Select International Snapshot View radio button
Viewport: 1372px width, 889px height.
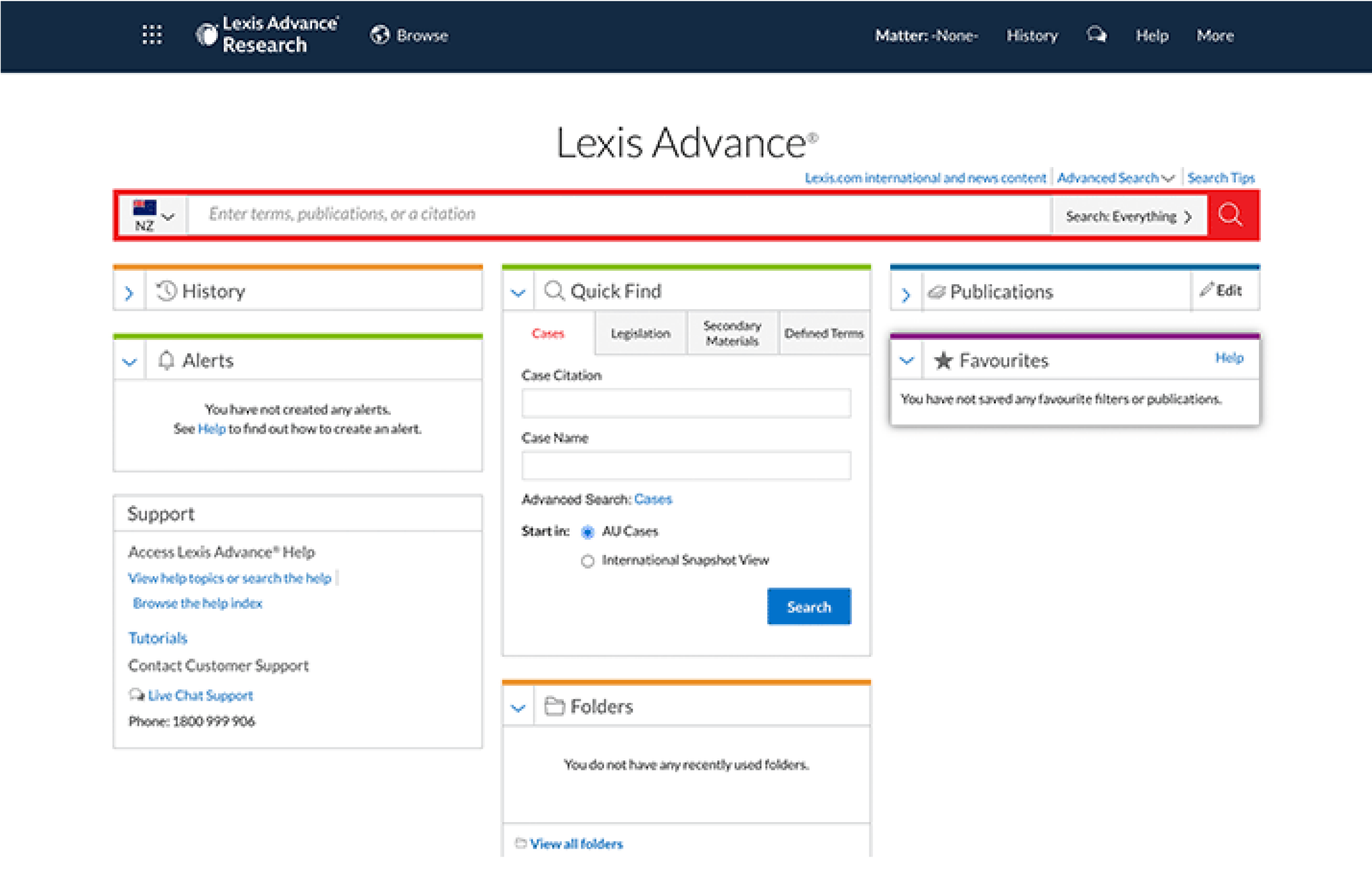click(587, 561)
